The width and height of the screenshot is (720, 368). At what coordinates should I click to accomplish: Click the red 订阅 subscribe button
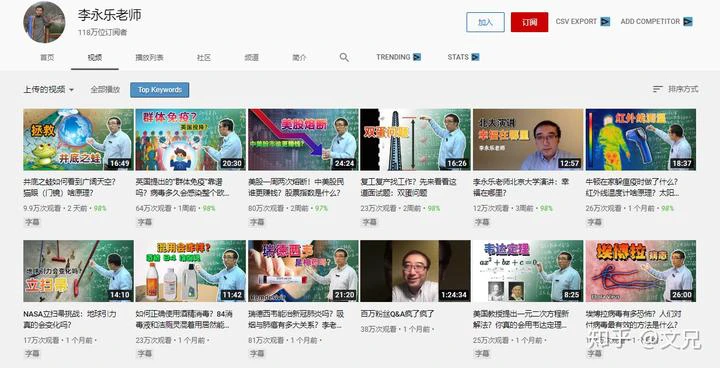(x=529, y=22)
